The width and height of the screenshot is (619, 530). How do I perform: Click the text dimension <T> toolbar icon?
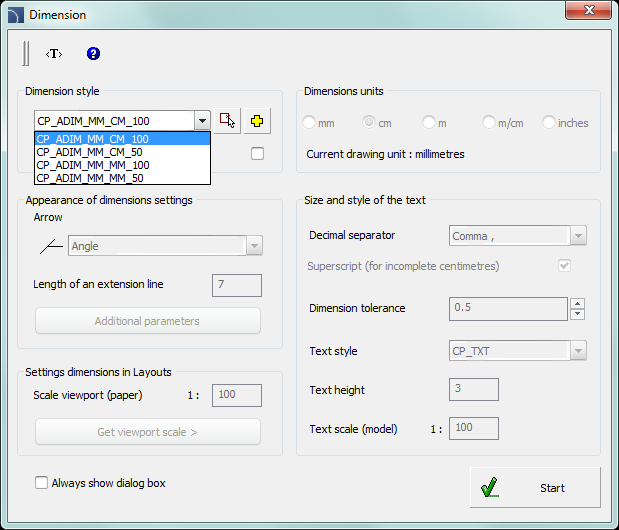point(53,54)
